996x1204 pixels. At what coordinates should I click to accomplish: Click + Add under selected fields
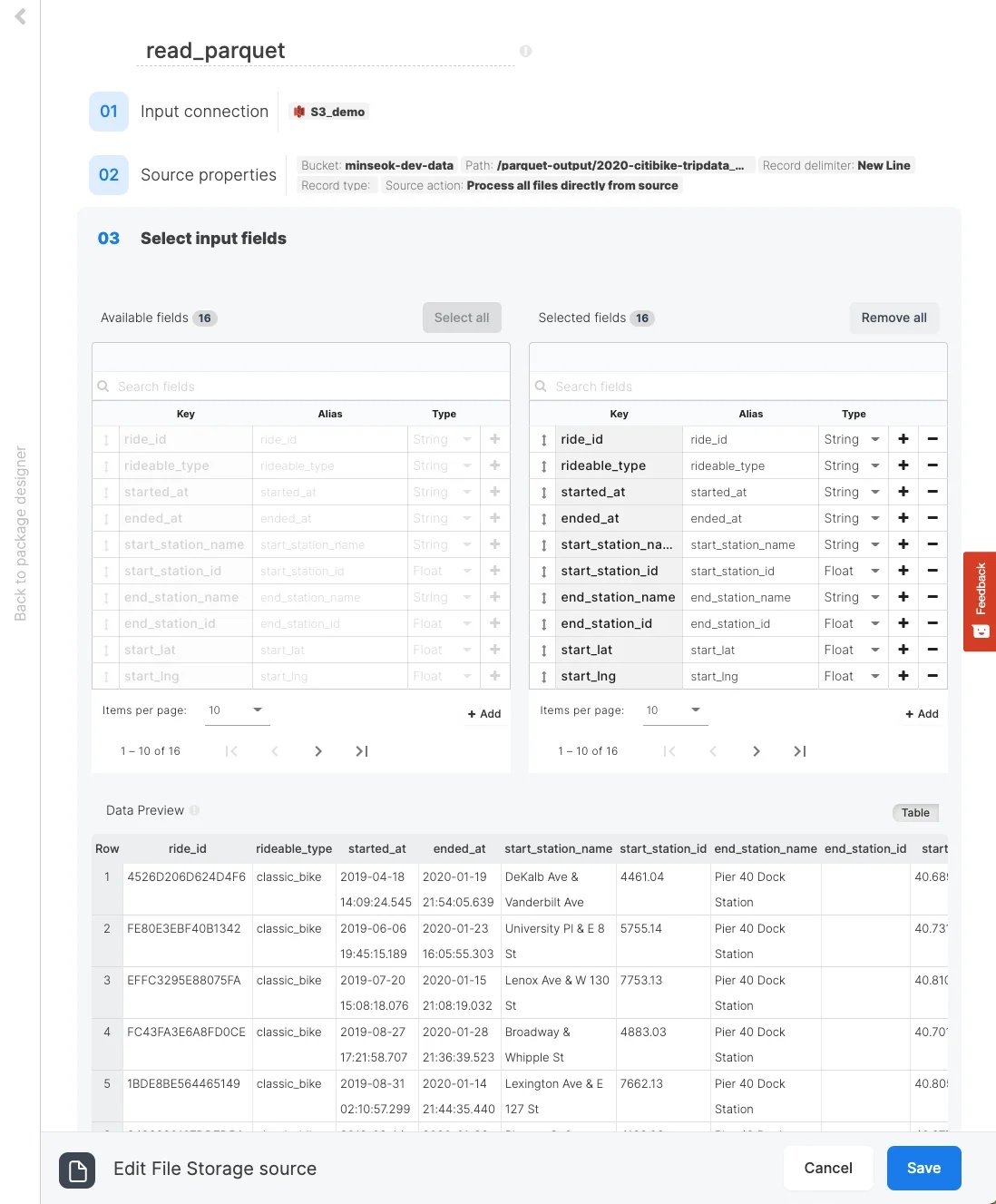(922, 714)
